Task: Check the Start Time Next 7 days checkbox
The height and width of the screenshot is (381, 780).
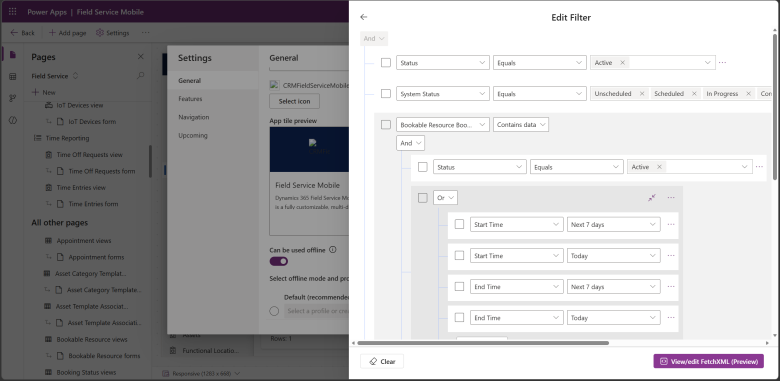Action: tap(459, 224)
